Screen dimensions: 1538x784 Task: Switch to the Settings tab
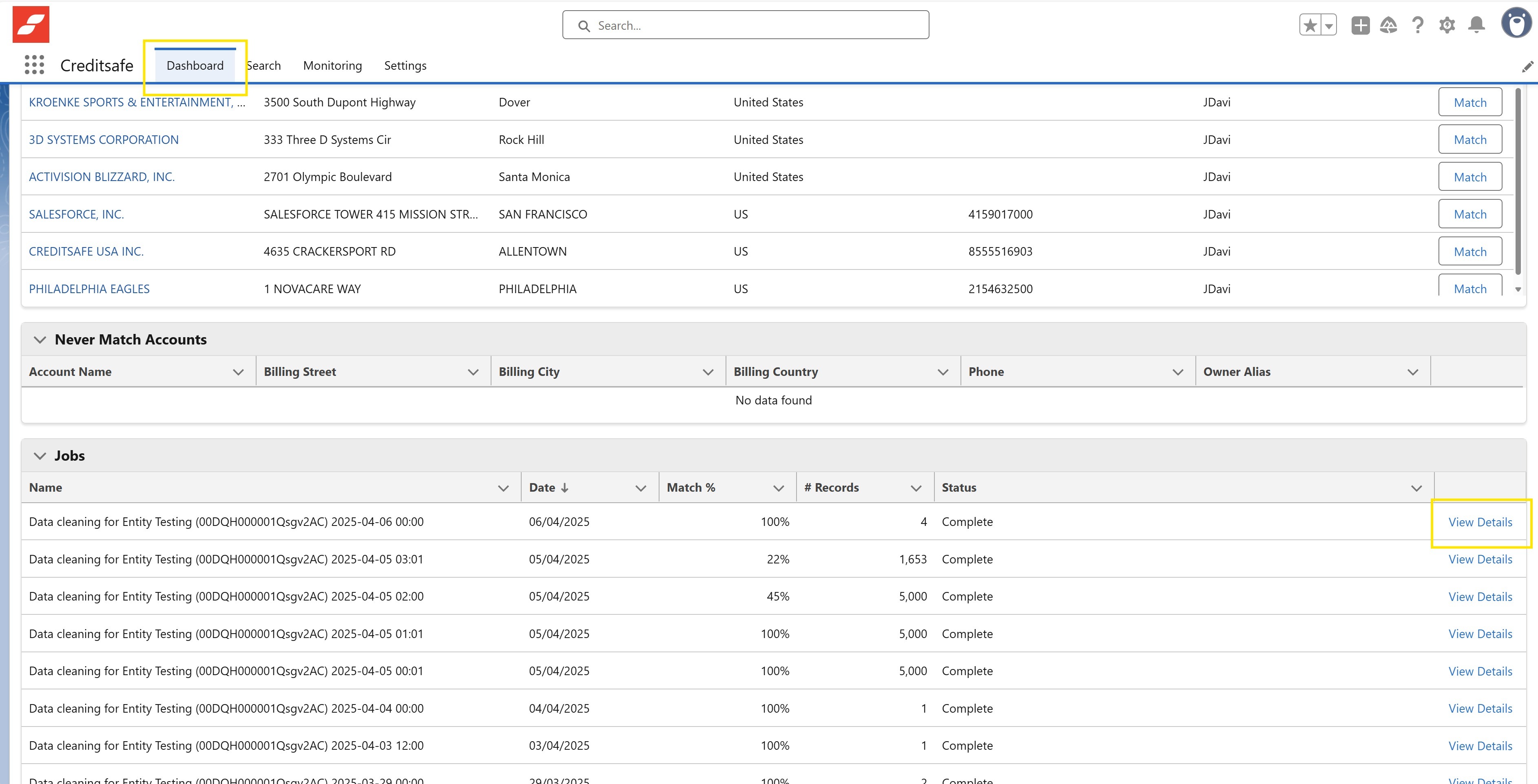tap(405, 66)
